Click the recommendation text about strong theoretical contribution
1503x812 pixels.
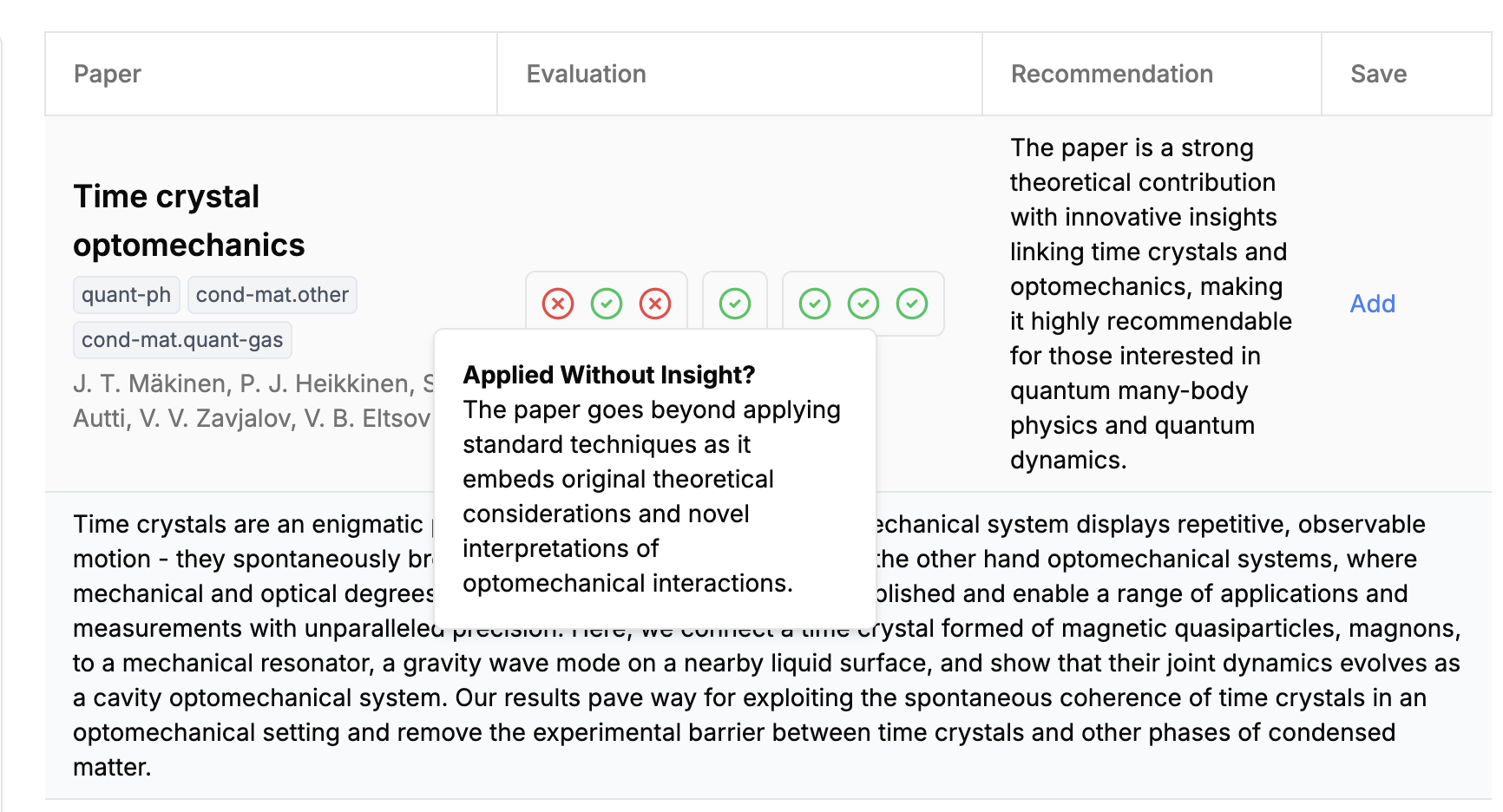(x=1151, y=304)
